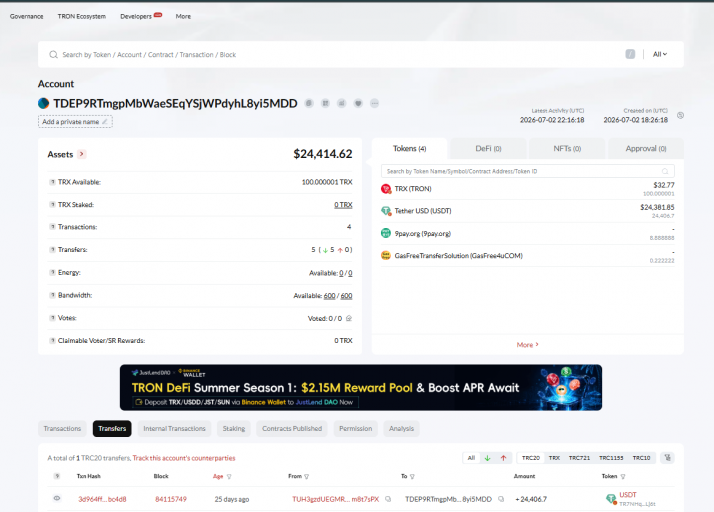Open the USDT token link in transfer row

pyautogui.click(x=627, y=495)
